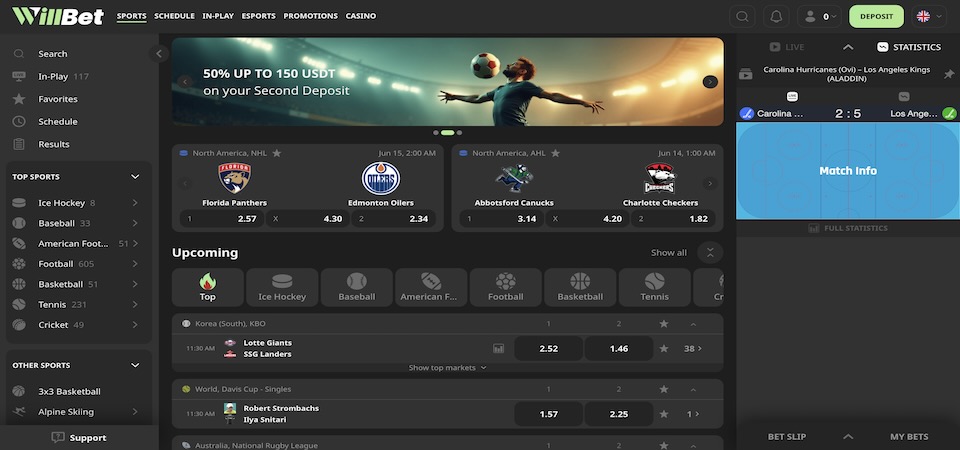Select the ESPORTS menu item
This screenshot has width=960, height=450.
[258, 16]
